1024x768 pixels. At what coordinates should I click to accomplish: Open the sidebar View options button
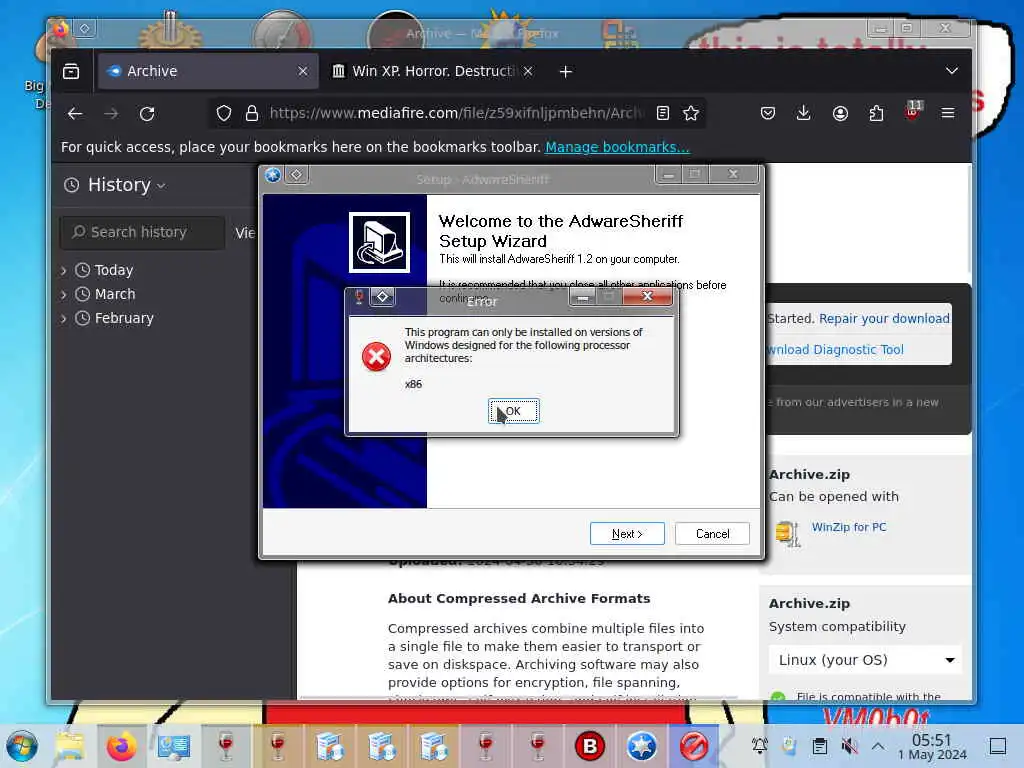click(246, 232)
